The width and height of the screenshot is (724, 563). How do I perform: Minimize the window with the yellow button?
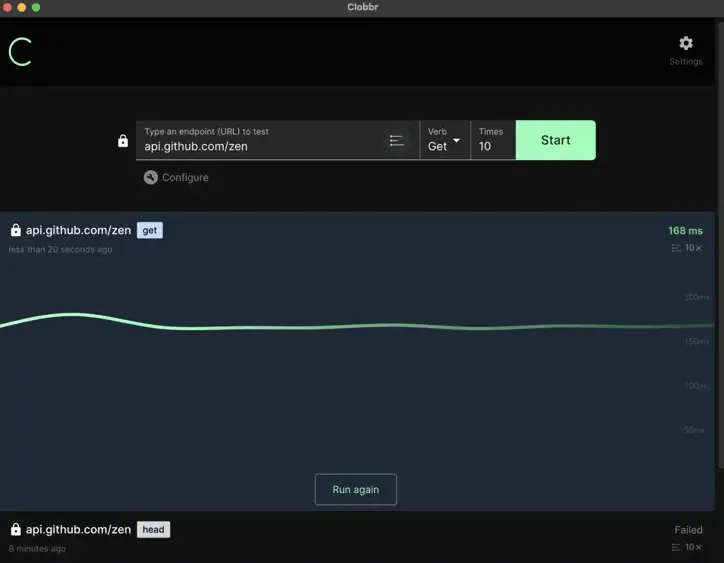click(21, 7)
